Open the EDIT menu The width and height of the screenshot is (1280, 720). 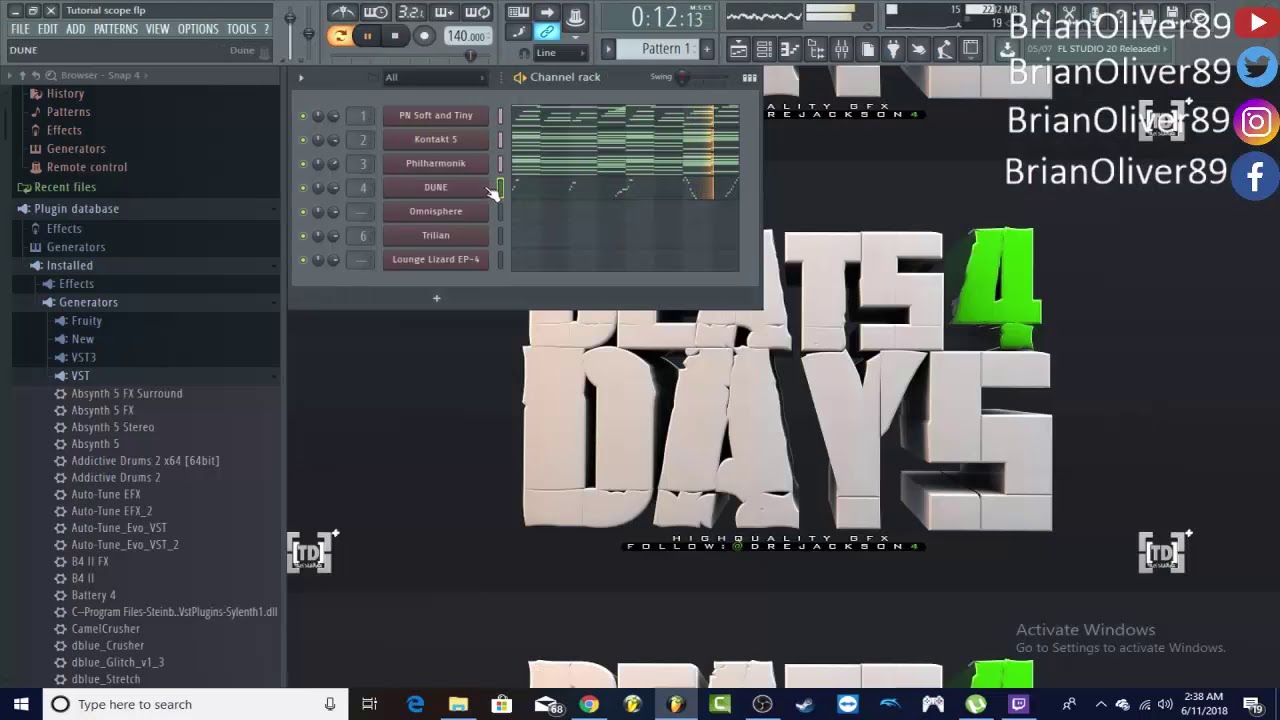tap(48, 29)
